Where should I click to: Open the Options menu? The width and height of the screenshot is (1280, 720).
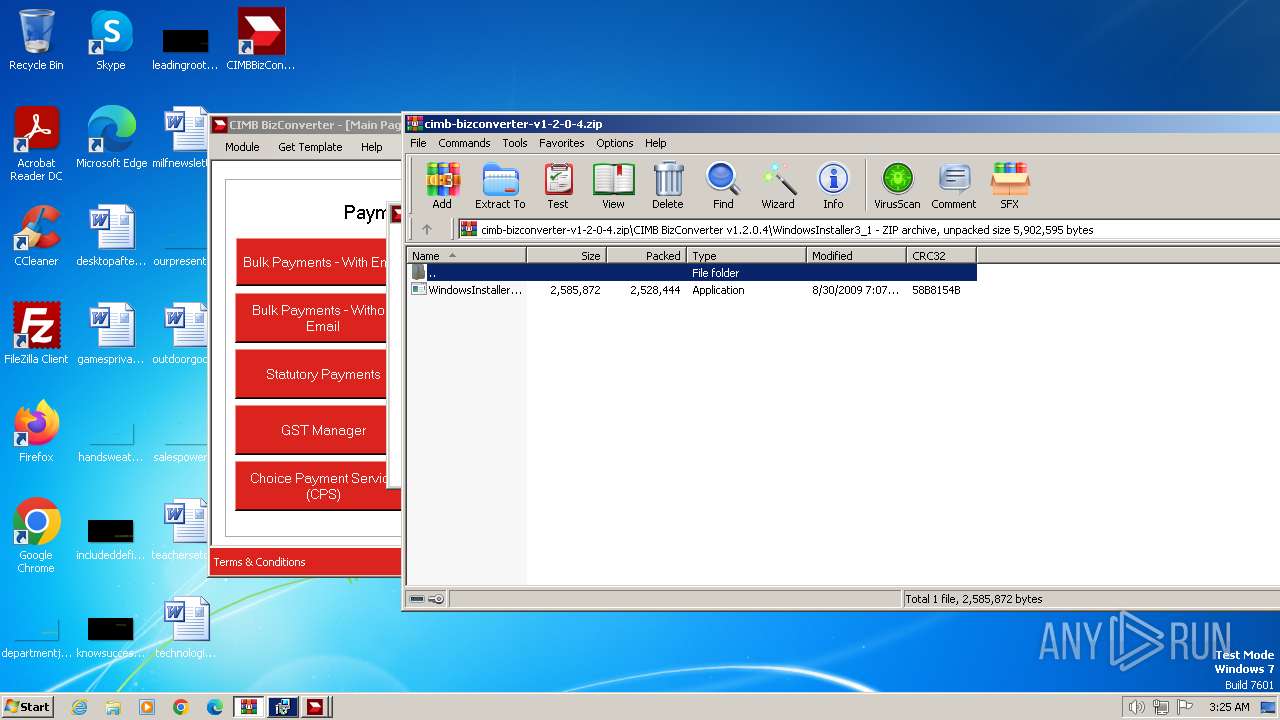[615, 143]
